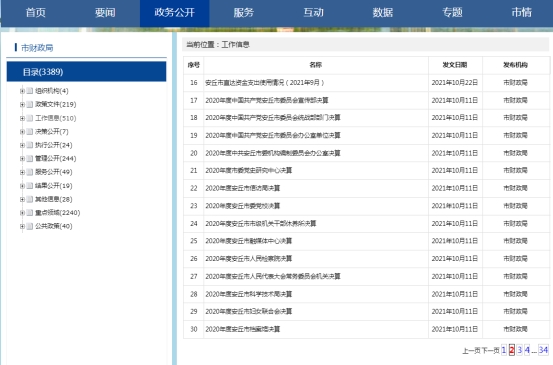Click the 发文日期 column header
Viewport: 553px width, 365px height.
455,65
